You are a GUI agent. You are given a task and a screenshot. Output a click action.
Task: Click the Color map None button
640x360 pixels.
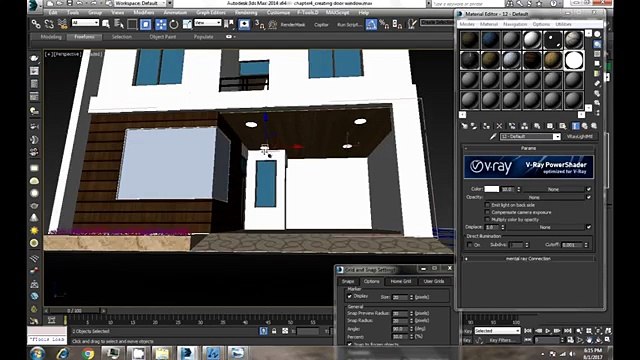(553, 189)
